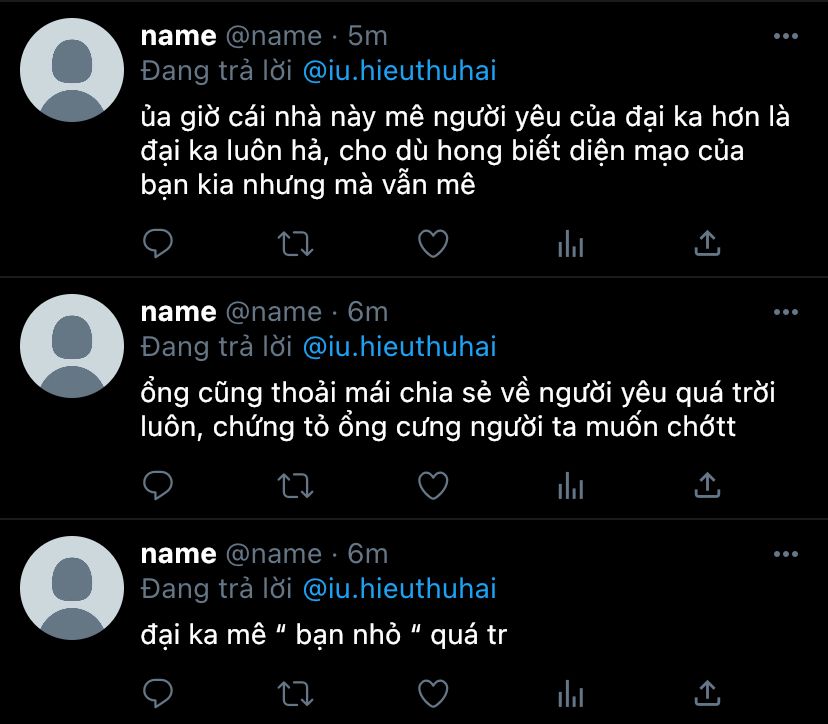
Task: Open the name author of the first tweet
Action: tap(178, 36)
